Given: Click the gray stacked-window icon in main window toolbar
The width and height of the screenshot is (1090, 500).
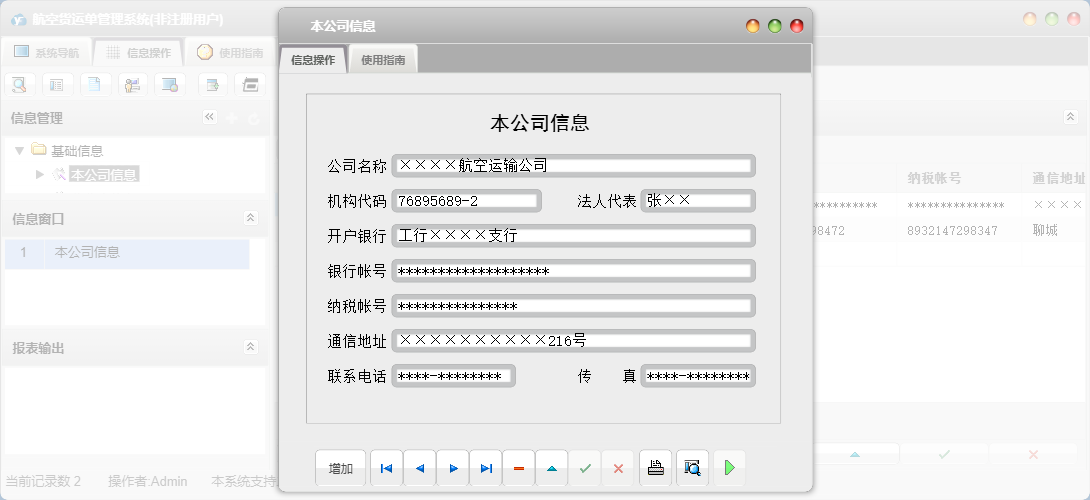Looking at the screenshot, I should 250,85.
